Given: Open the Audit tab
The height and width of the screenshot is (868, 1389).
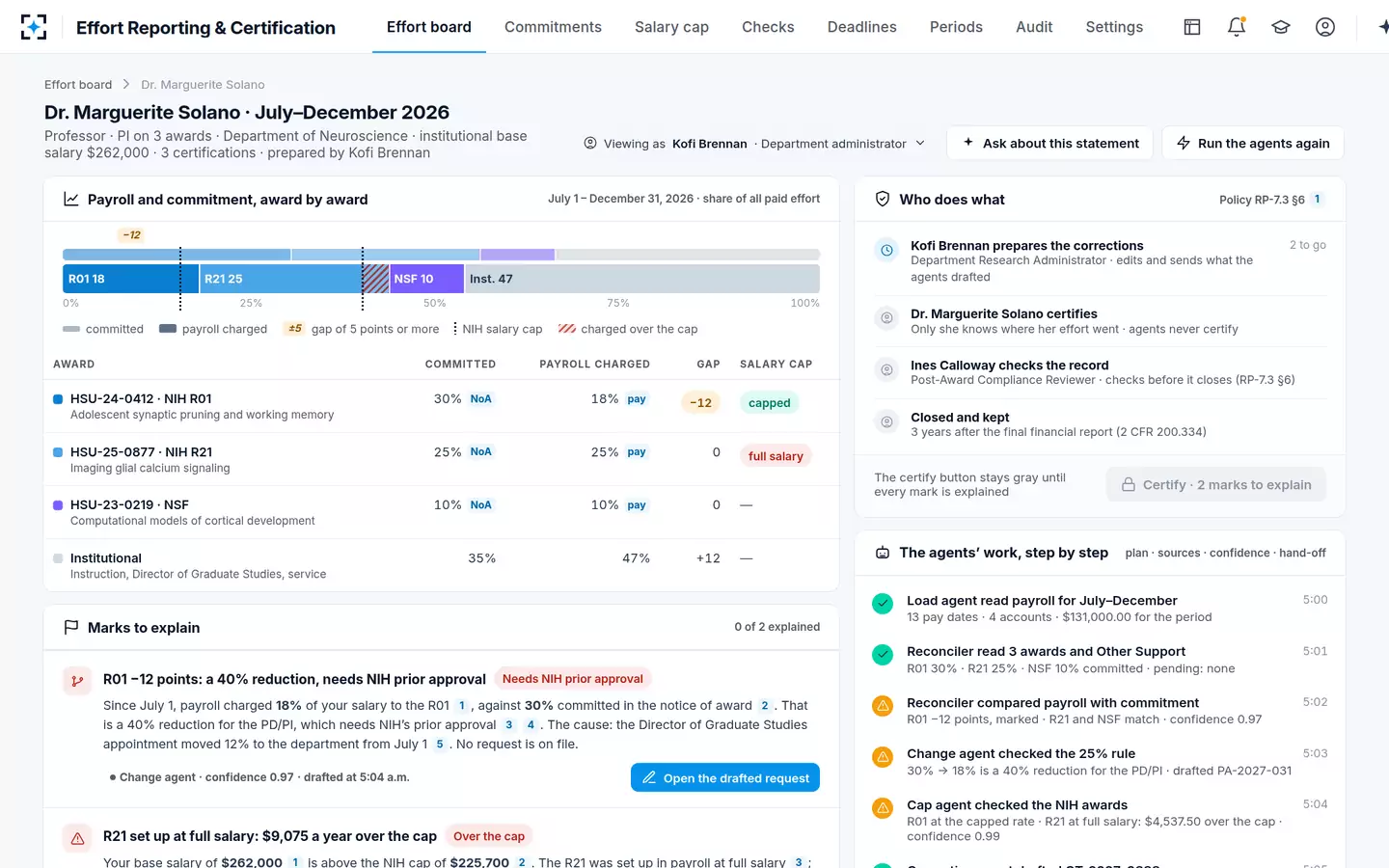Looking at the screenshot, I should point(1034,27).
